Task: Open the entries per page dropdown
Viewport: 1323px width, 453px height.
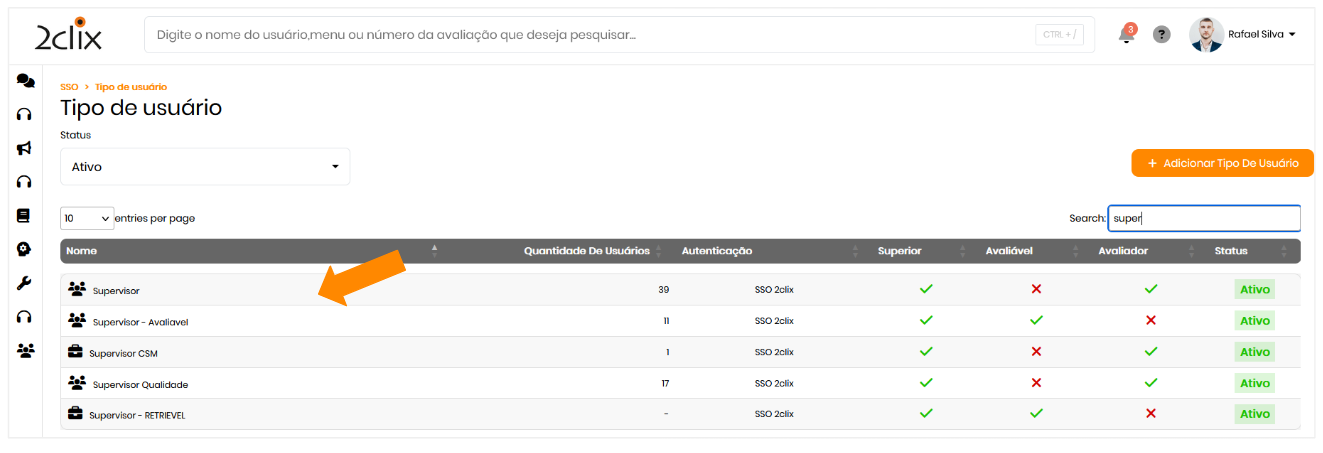Action: pyautogui.click(x=87, y=218)
